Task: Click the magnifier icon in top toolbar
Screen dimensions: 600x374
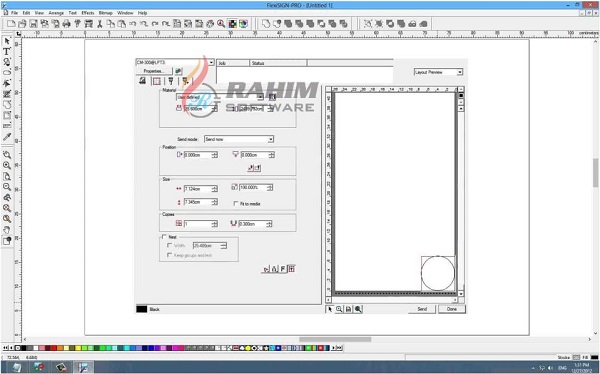Action: [221, 24]
